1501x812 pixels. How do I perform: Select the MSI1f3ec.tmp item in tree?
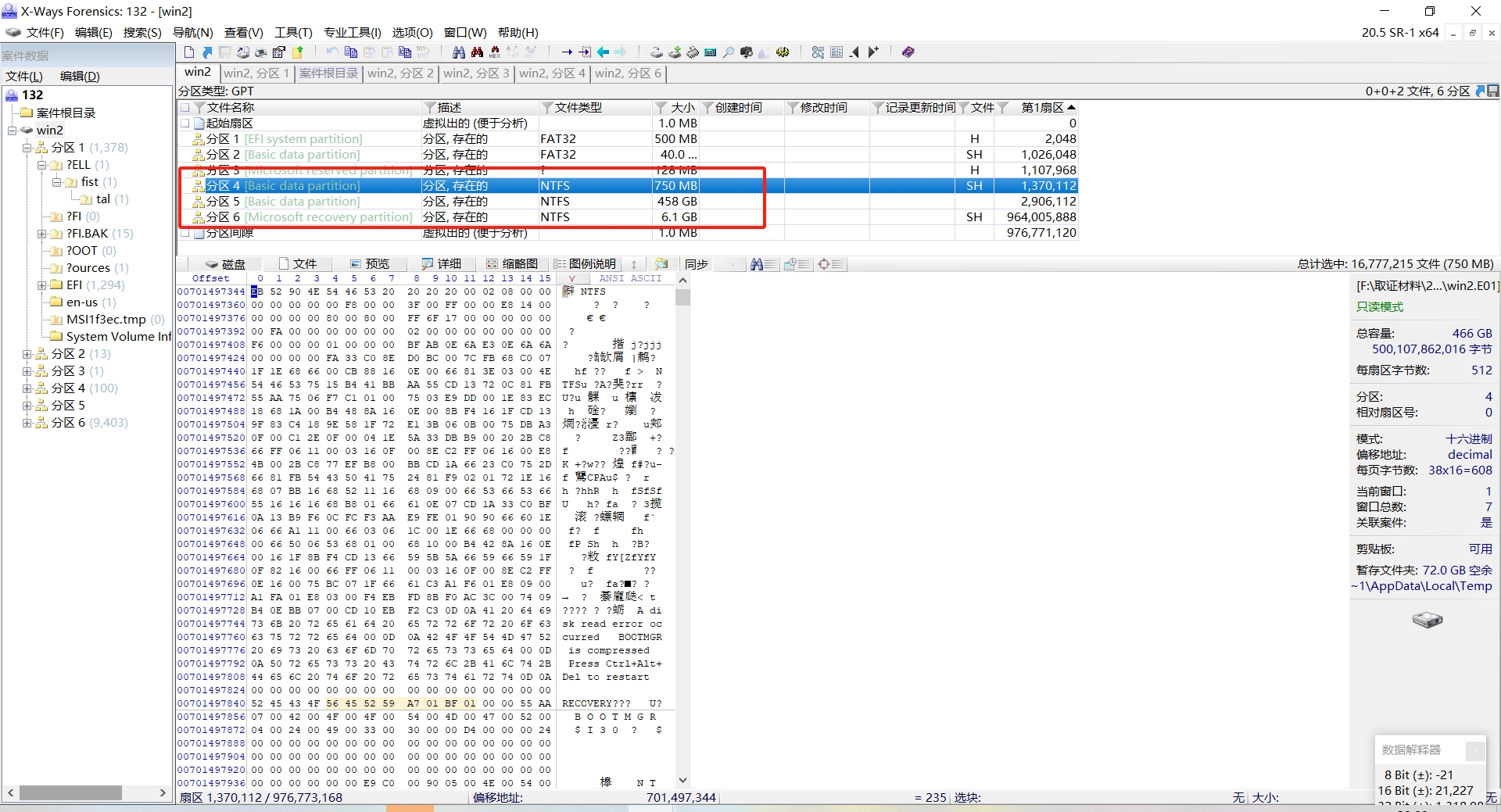tap(106, 320)
